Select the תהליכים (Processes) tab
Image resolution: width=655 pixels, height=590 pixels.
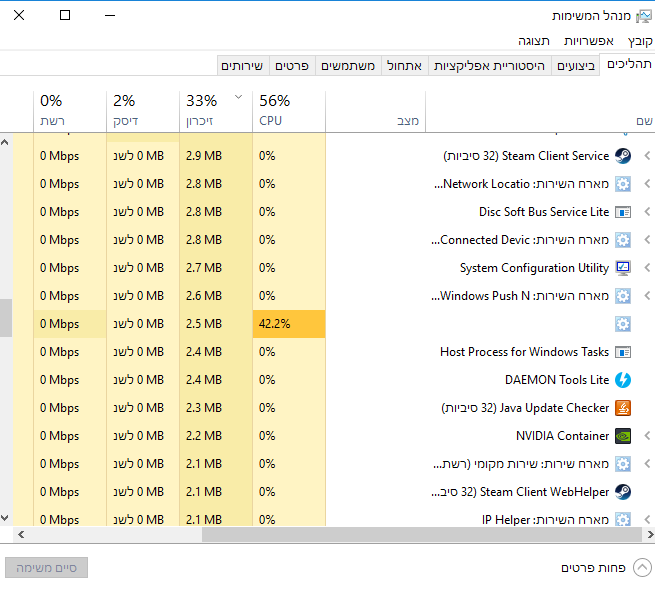[628, 64]
